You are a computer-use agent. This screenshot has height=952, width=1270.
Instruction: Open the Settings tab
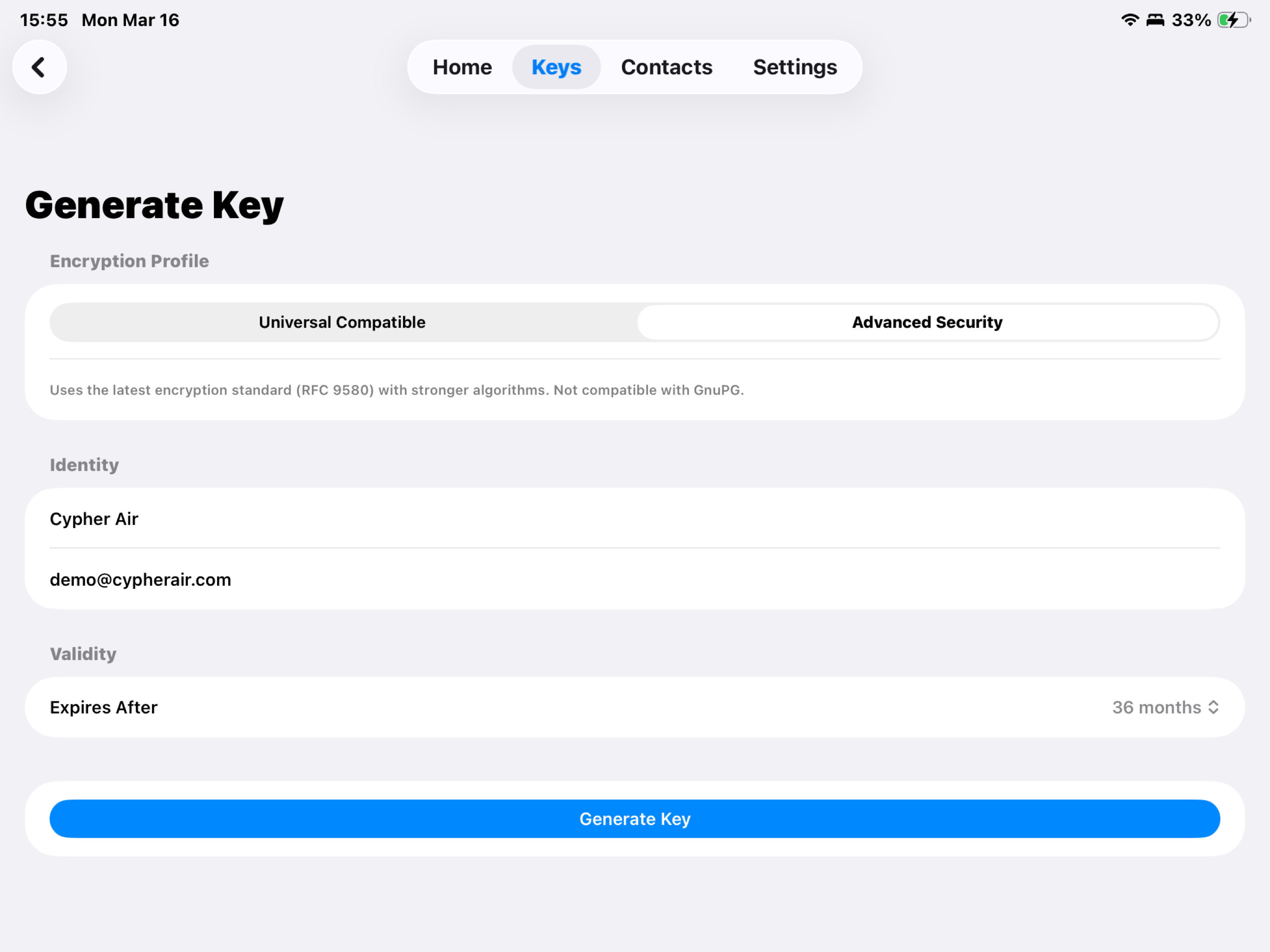pyautogui.click(x=794, y=67)
